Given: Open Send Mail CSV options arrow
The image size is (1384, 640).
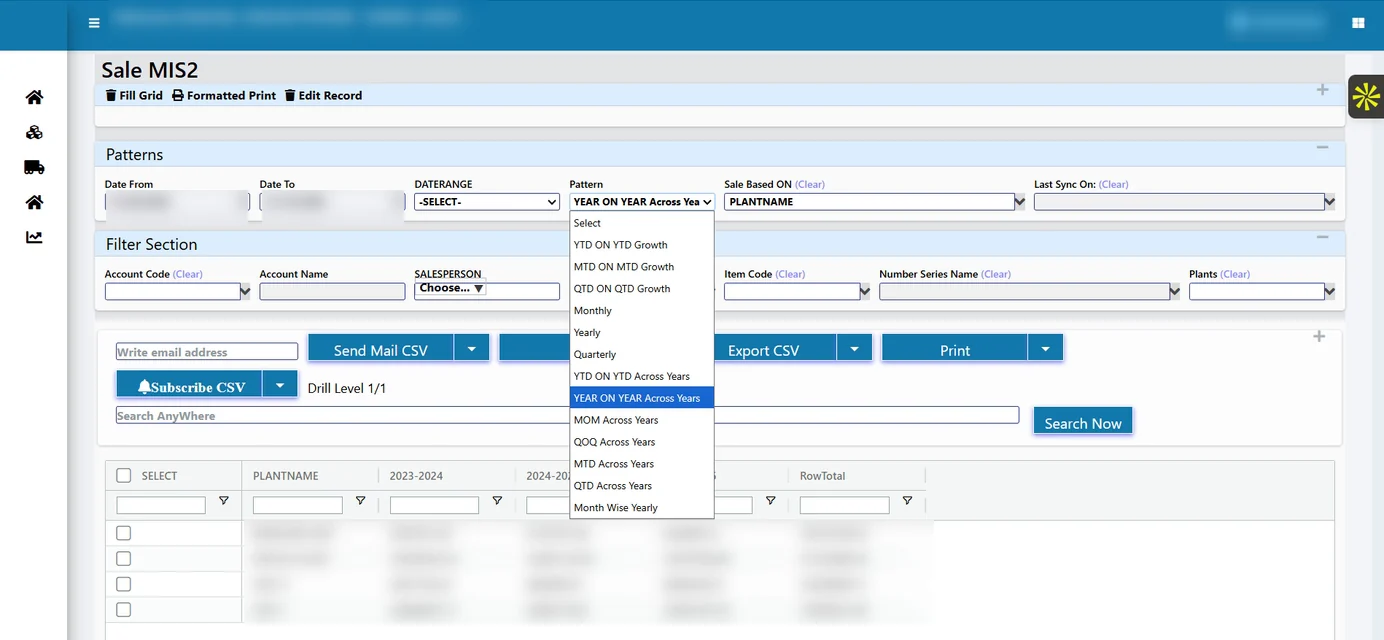Looking at the screenshot, I should click(x=471, y=348).
